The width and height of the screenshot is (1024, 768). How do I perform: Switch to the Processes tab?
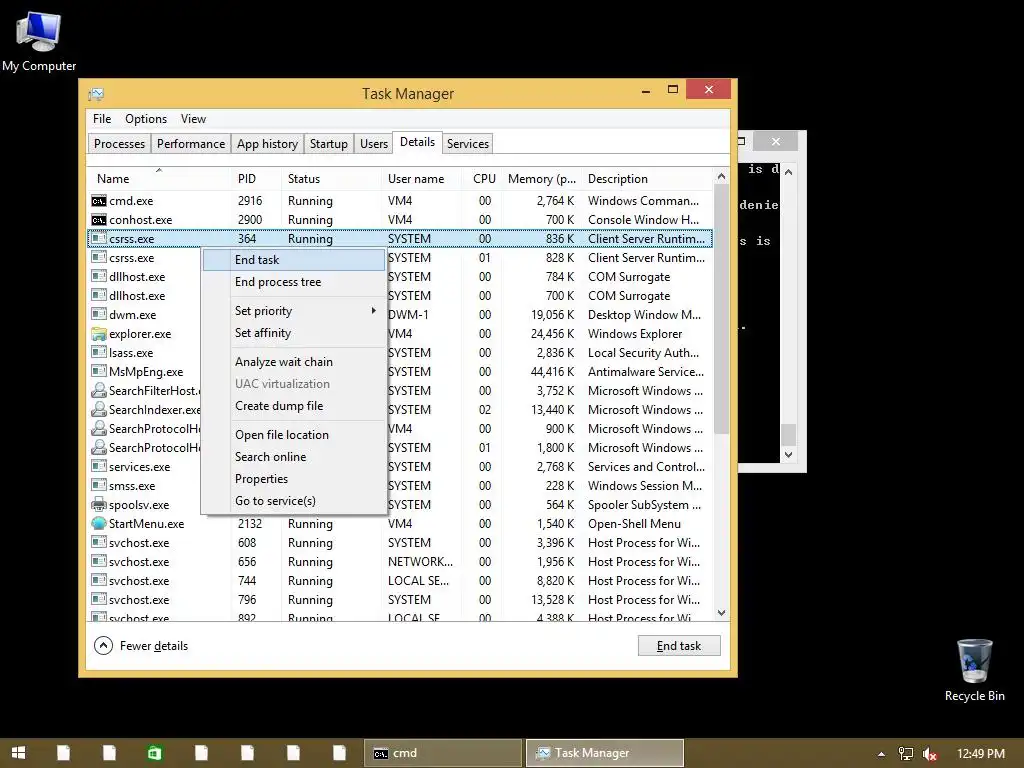[x=120, y=144]
